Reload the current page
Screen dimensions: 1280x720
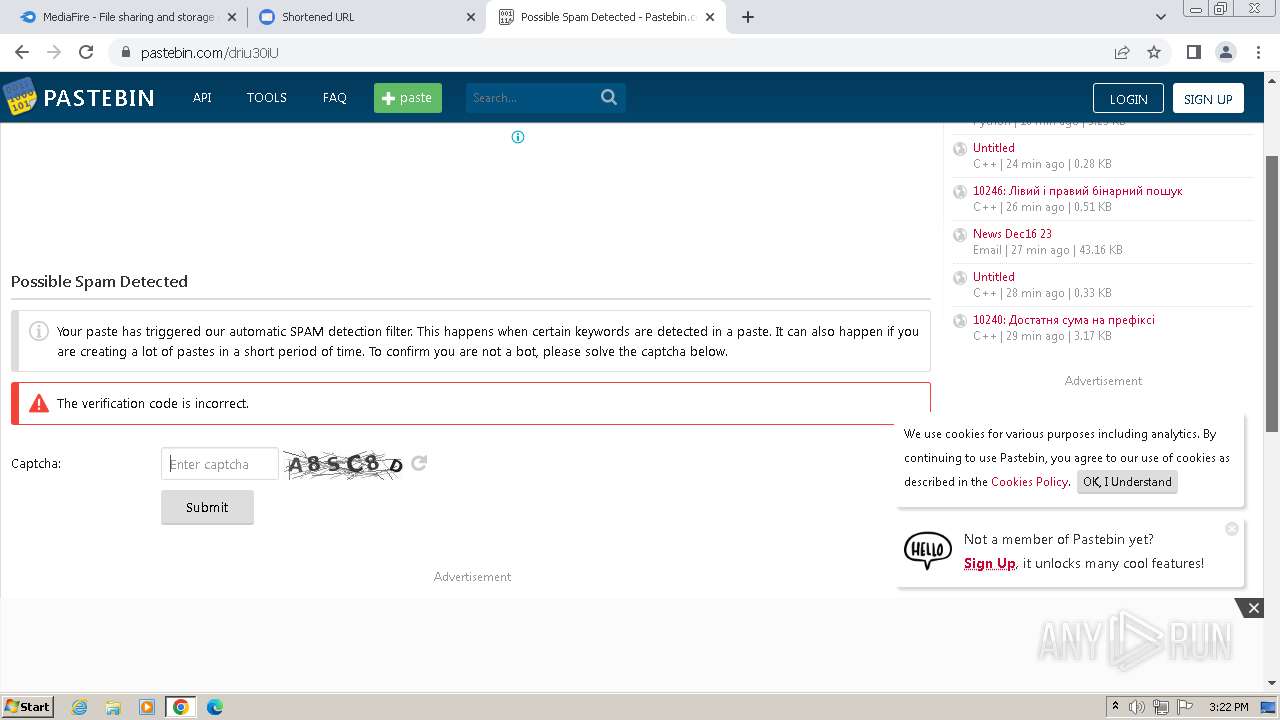click(x=86, y=52)
